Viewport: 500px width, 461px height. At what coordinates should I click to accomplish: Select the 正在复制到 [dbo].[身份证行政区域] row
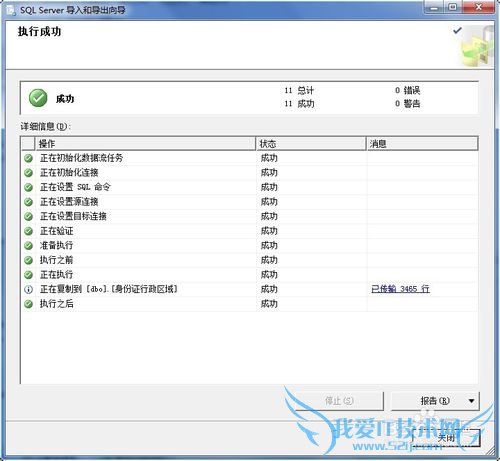[249, 289]
